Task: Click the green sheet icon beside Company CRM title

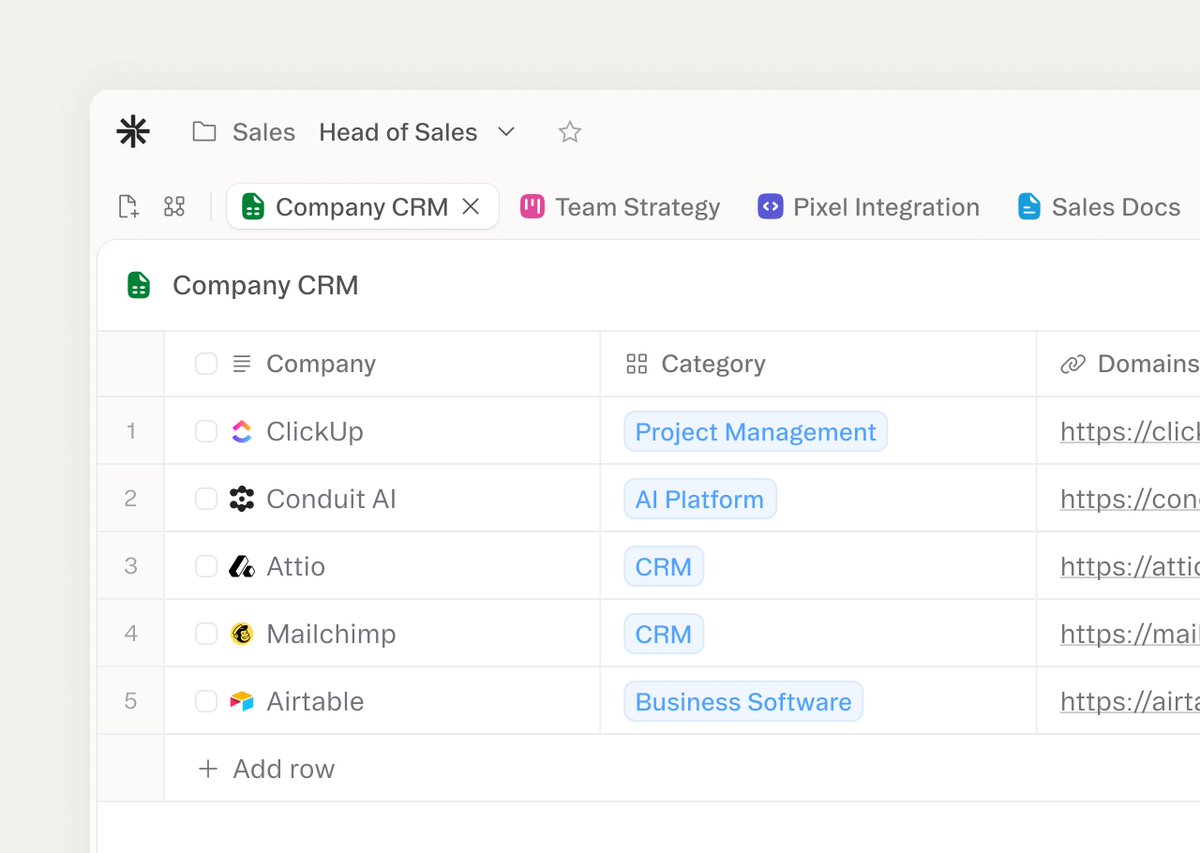Action: [x=139, y=285]
